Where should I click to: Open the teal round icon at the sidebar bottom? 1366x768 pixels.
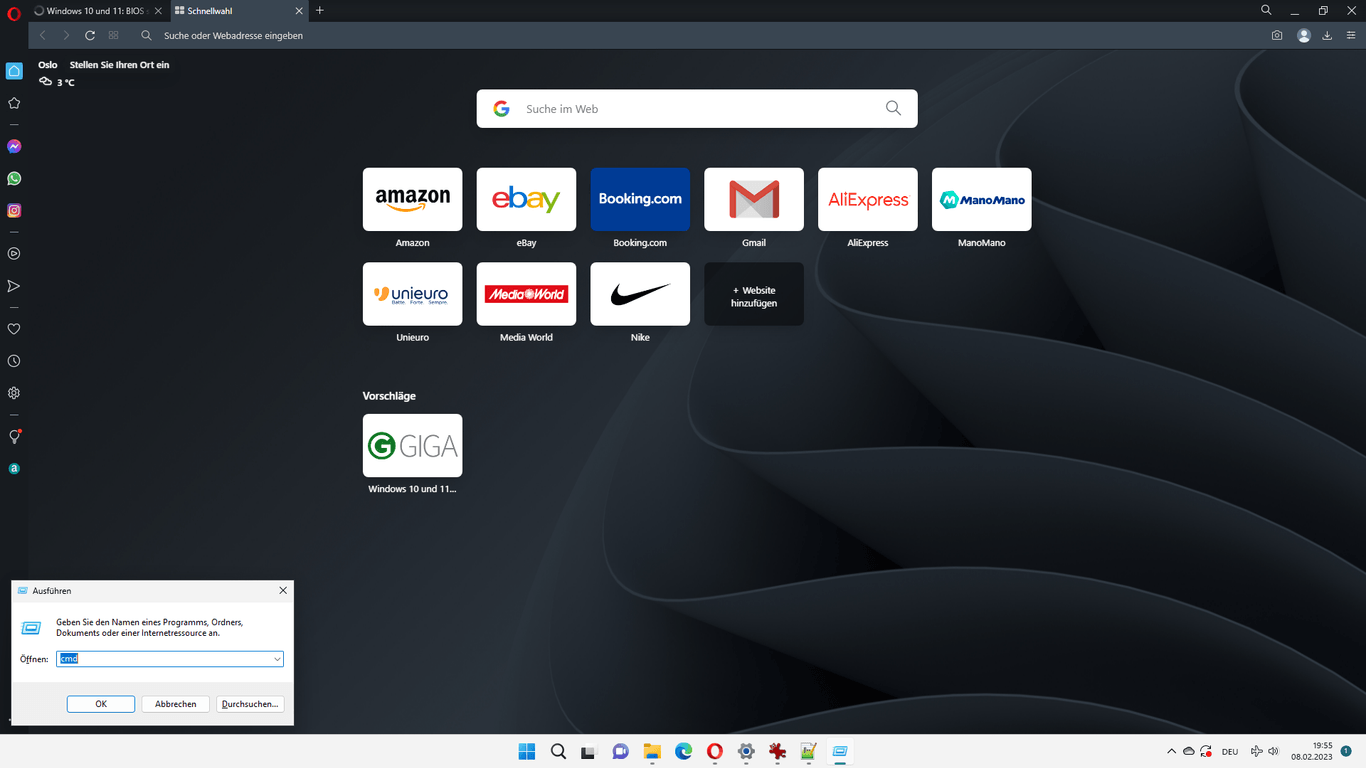14,469
